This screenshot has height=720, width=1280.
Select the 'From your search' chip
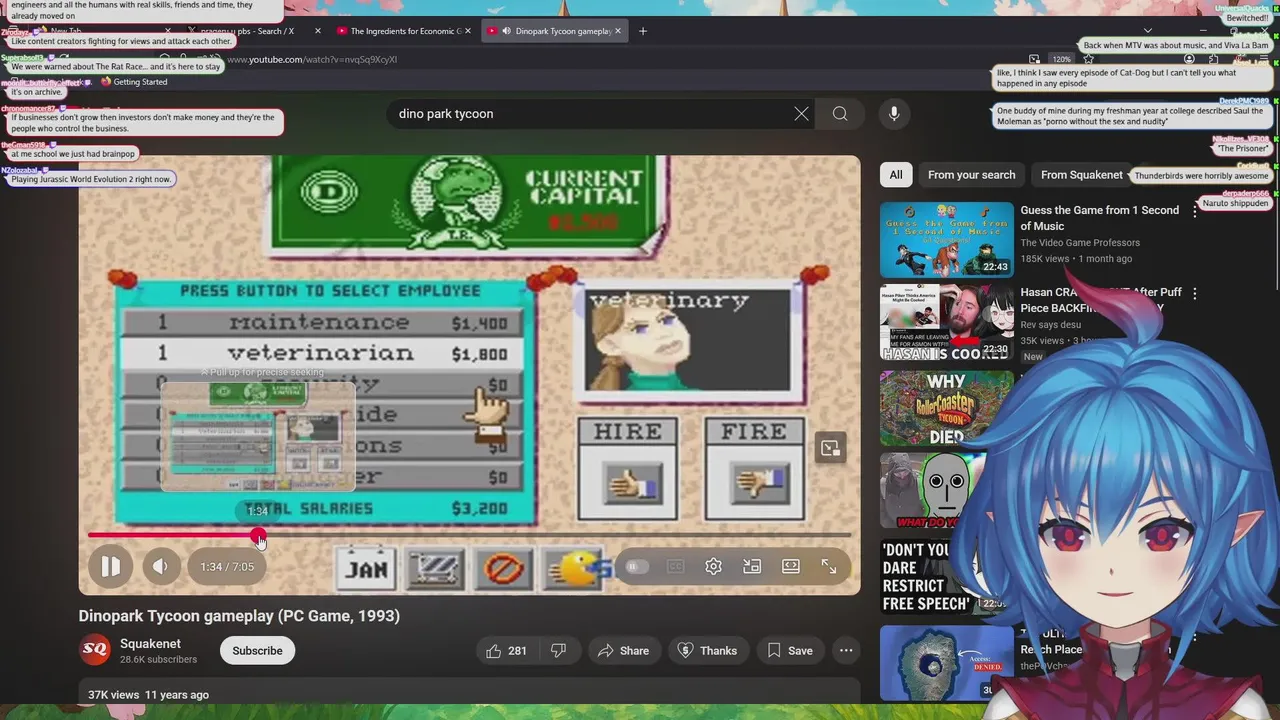[971, 175]
